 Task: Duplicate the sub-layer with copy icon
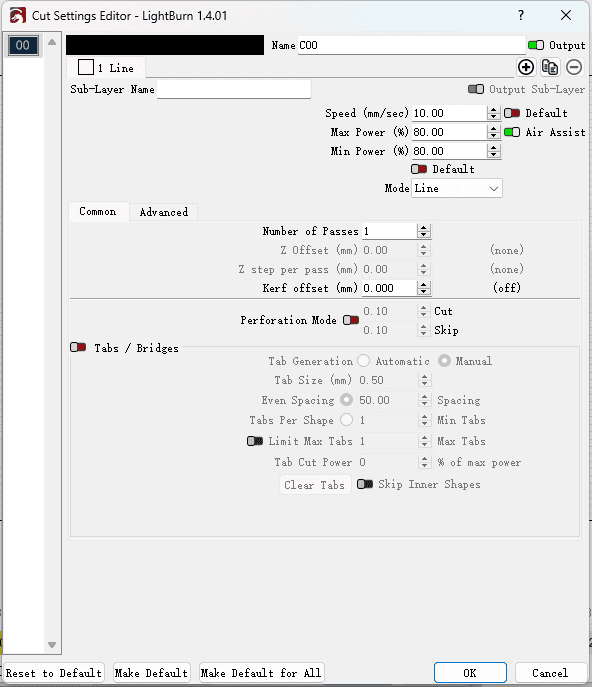(550, 67)
